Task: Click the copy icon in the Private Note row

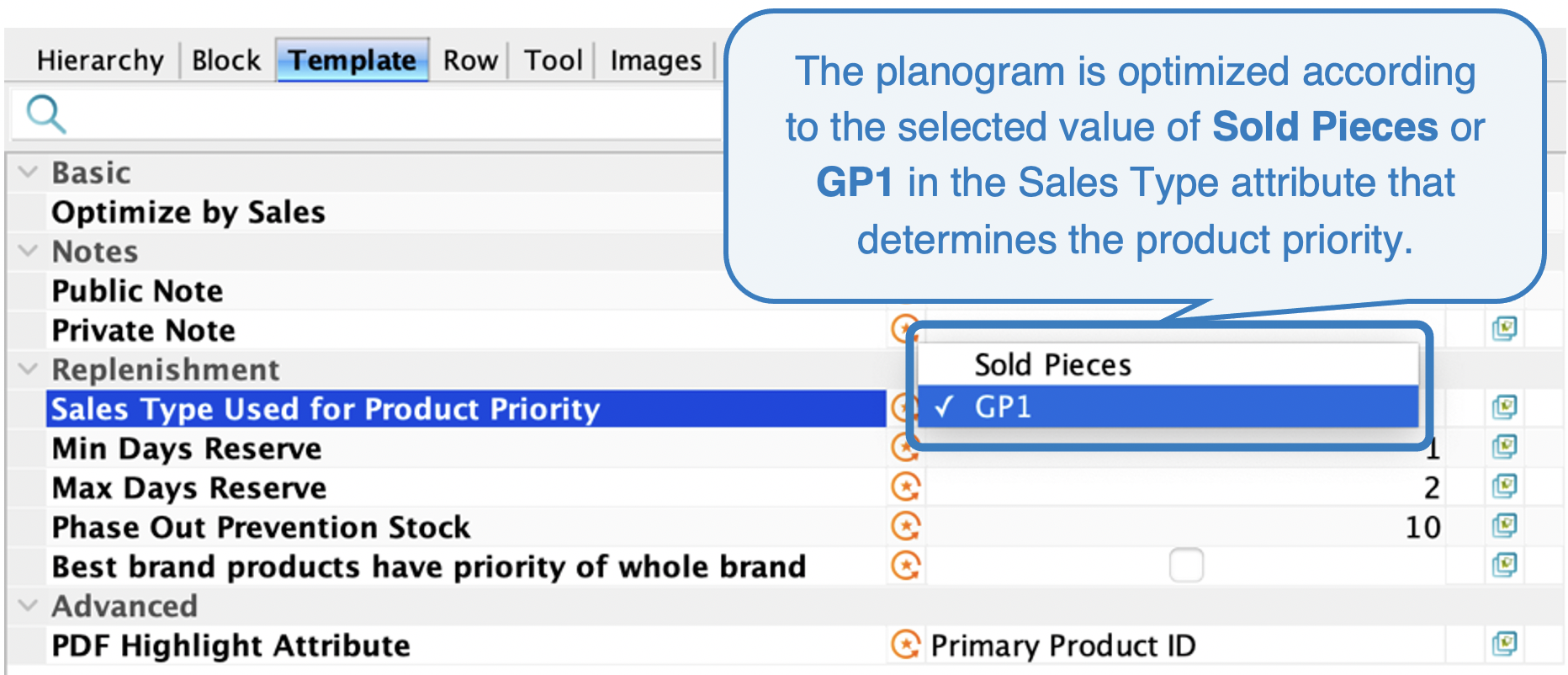Action: 1504,328
